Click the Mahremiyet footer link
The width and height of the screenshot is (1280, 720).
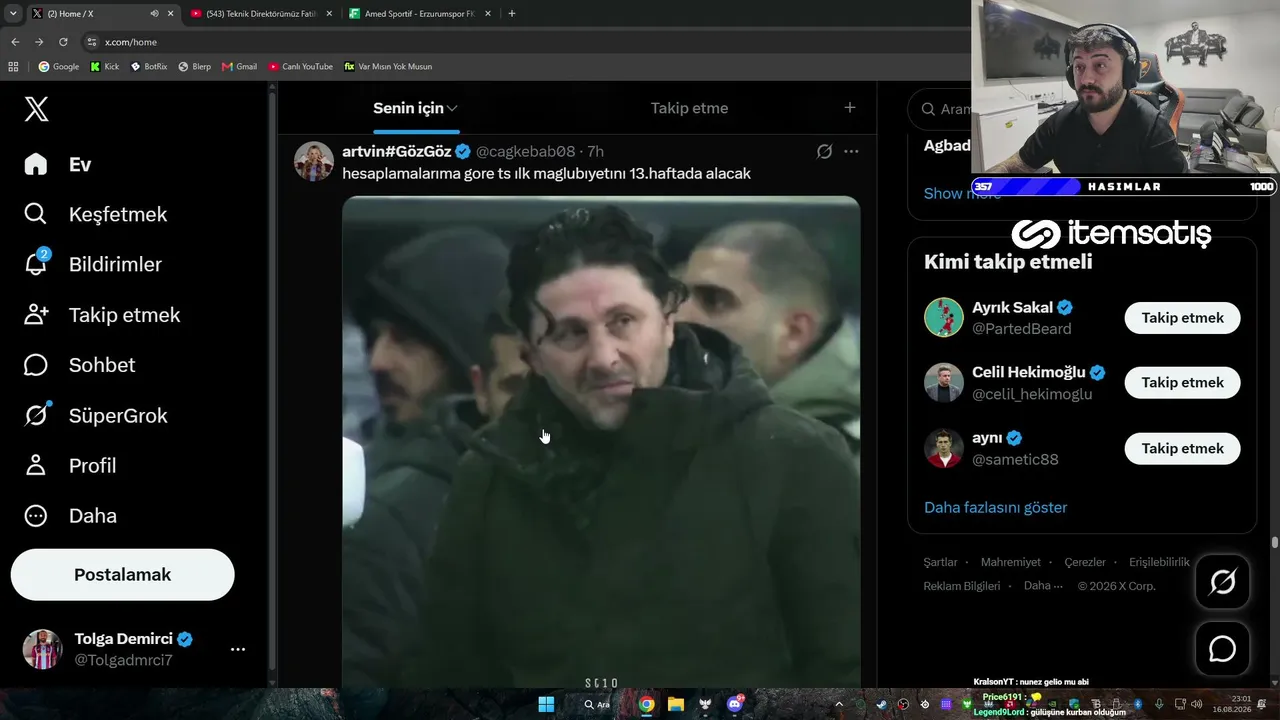(x=1011, y=562)
